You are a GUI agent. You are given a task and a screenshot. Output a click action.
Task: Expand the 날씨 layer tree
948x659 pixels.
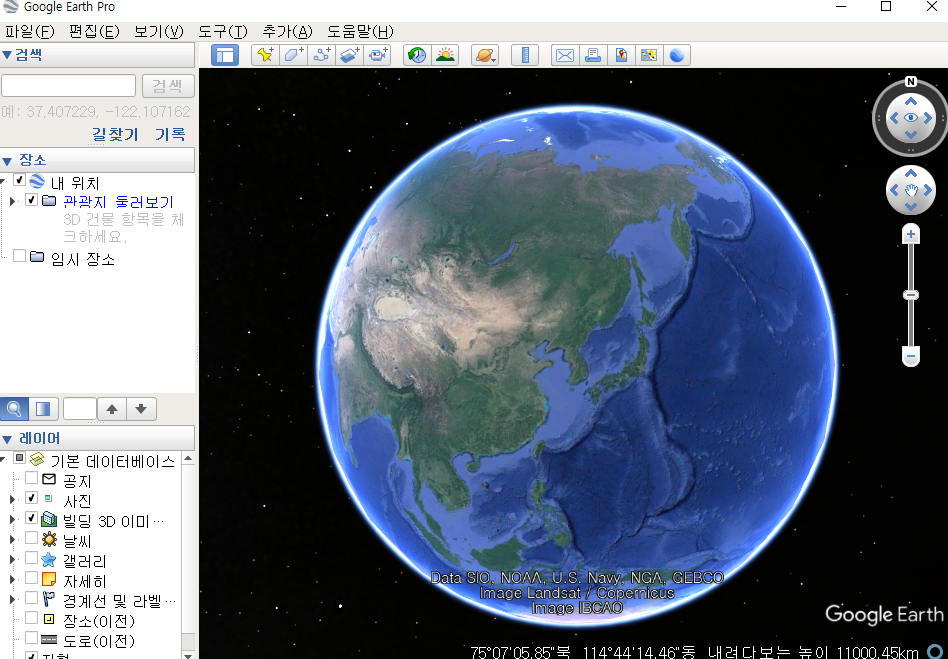[12, 540]
